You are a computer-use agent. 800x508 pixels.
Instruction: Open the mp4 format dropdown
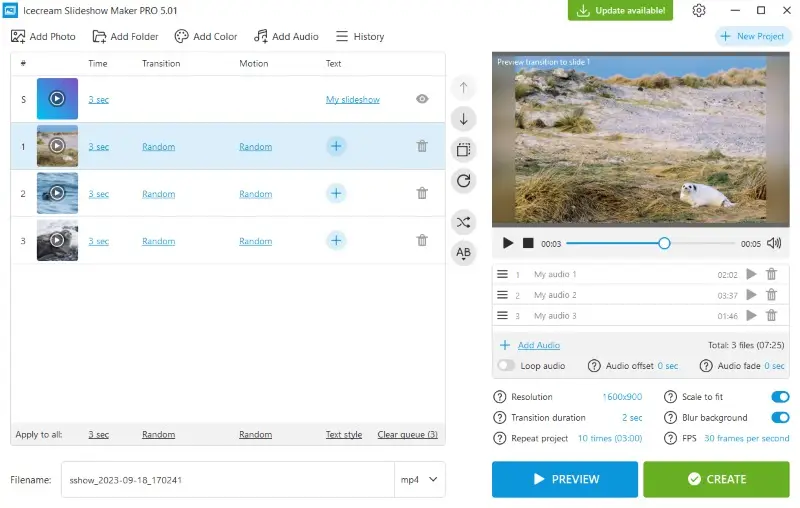pos(419,479)
